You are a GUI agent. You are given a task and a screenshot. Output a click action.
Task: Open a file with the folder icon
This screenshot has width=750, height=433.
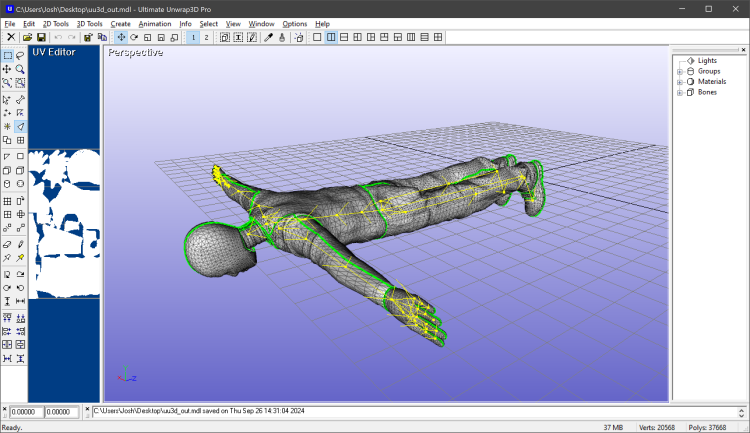click(28, 37)
